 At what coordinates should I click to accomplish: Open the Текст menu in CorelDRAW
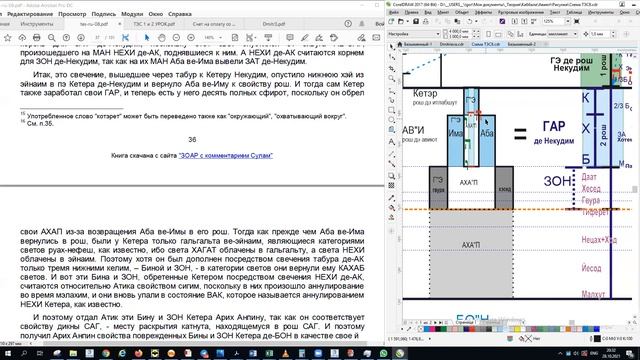click(555, 12)
